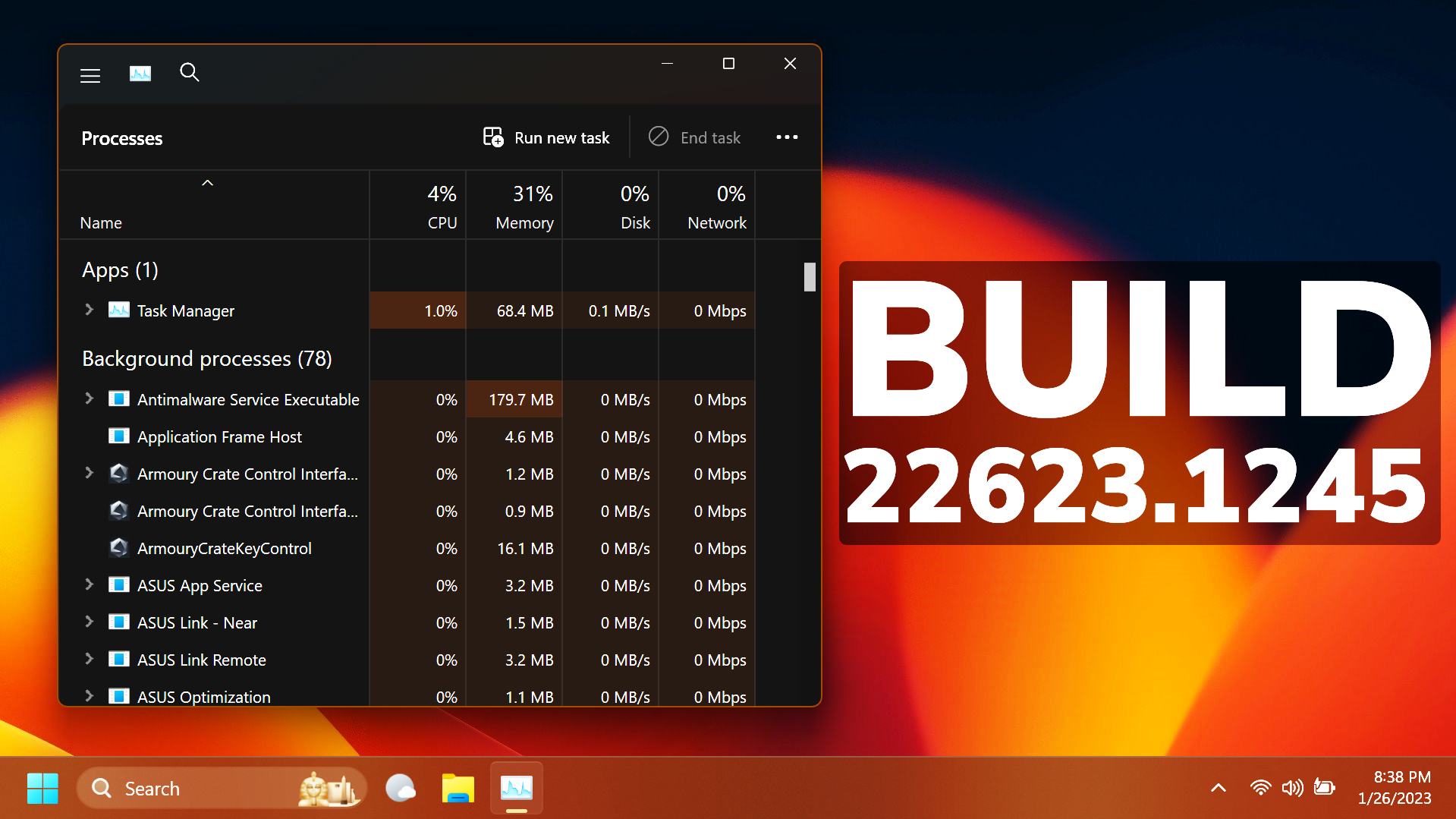Expand the ASUS App Service process

tap(89, 584)
